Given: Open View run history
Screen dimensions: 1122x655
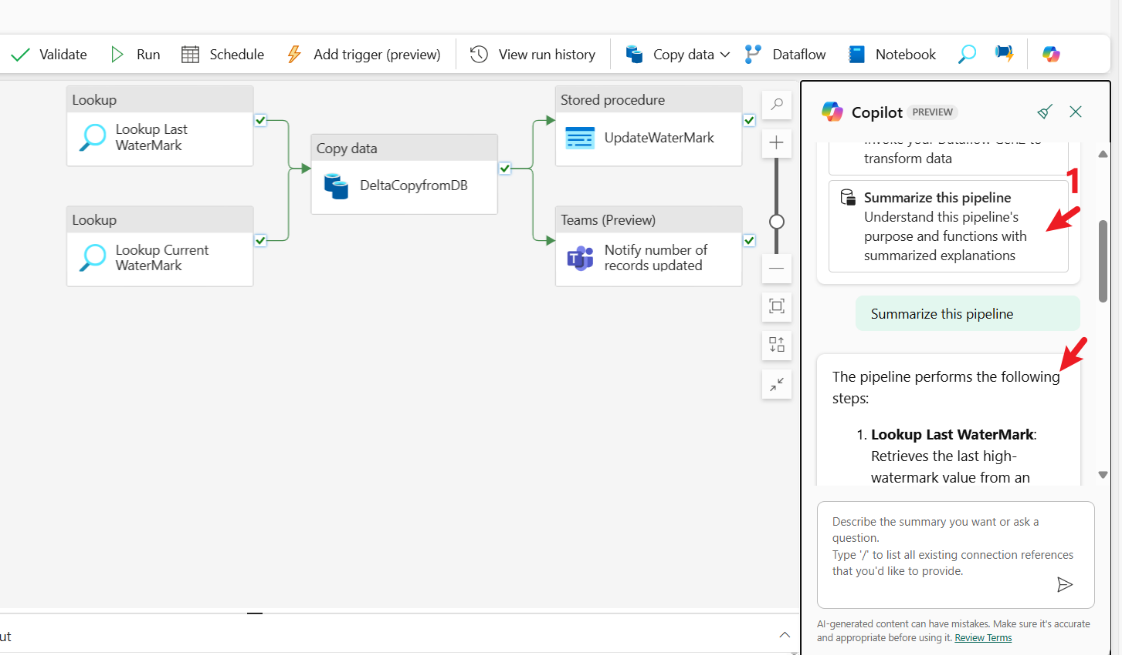Looking at the screenshot, I should tap(533, 54).
